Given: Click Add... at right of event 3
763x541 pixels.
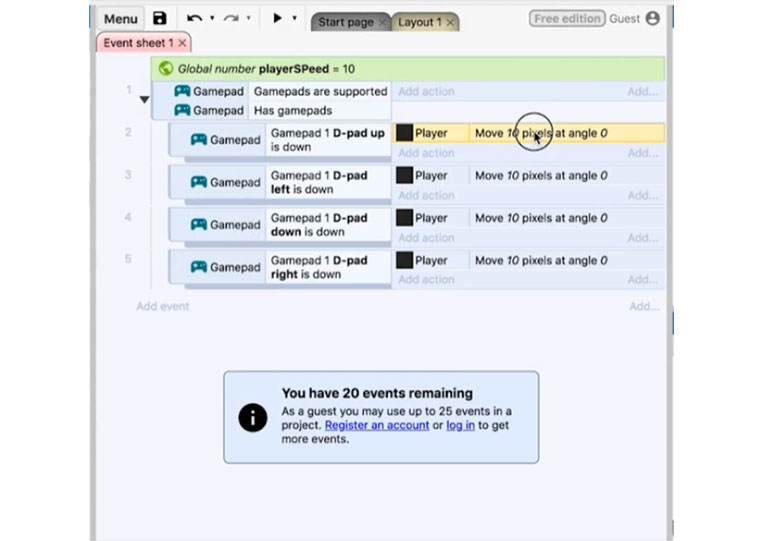Looking at the screenshot, I should pos(642,195).
